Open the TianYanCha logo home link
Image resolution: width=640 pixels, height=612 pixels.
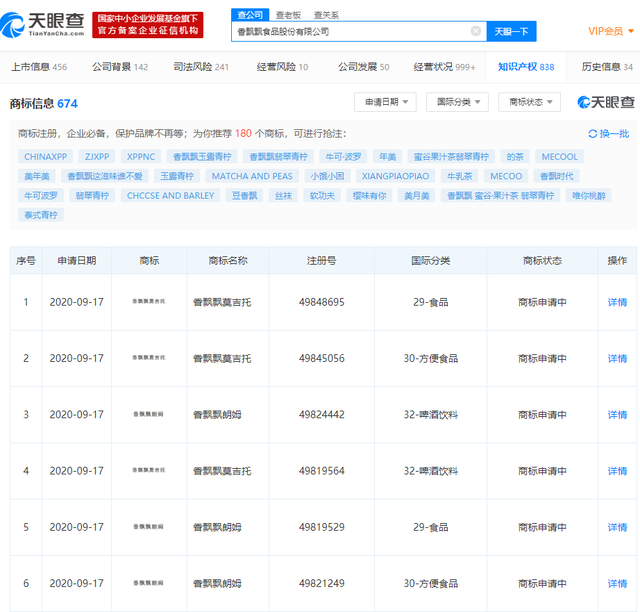tap(42, 24)
